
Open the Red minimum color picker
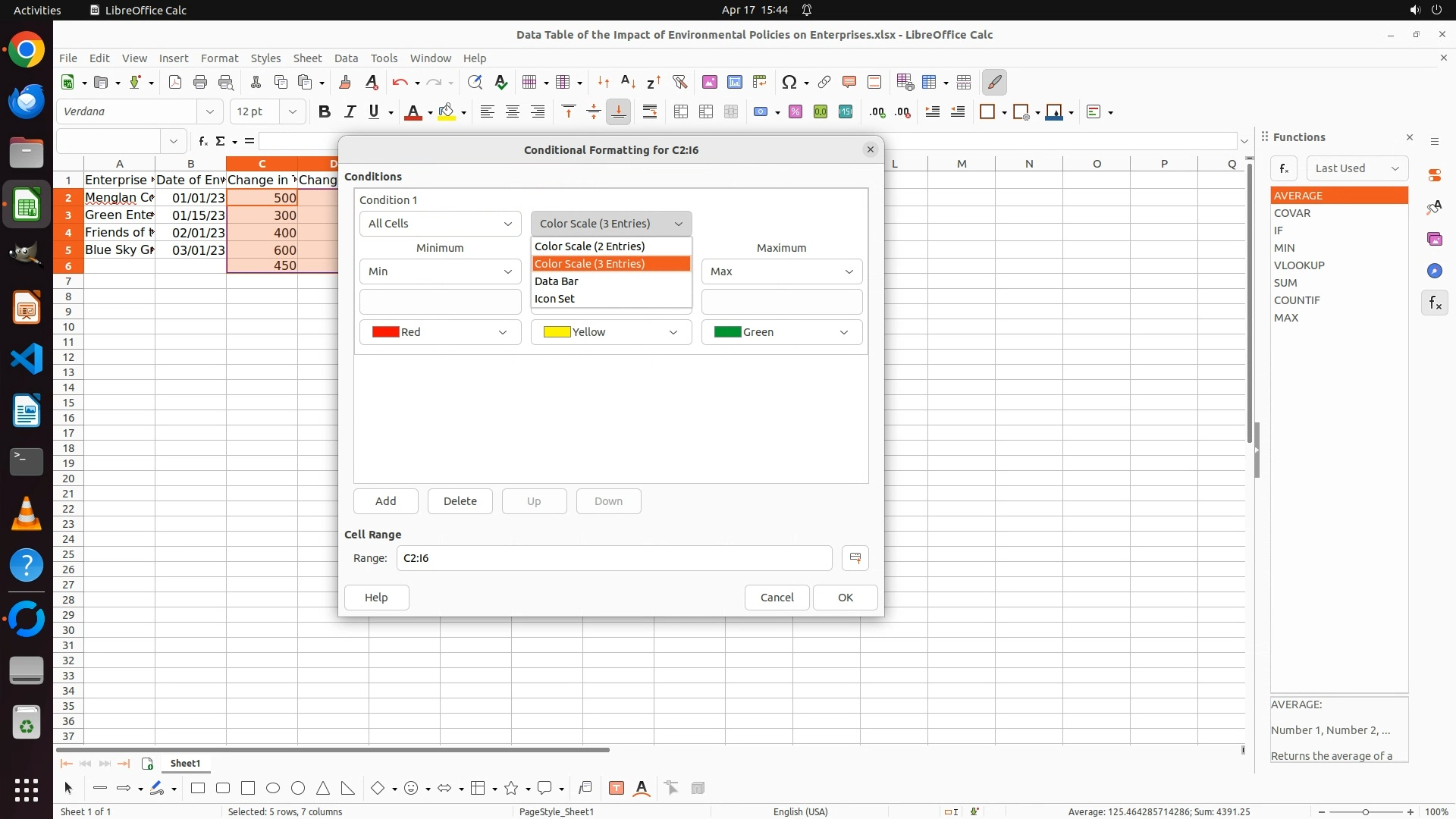[440, 332]
